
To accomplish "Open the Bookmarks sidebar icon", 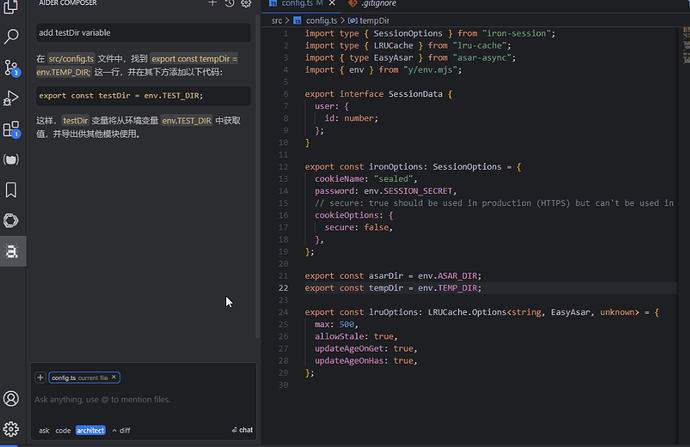I will (x=12, y=189).
